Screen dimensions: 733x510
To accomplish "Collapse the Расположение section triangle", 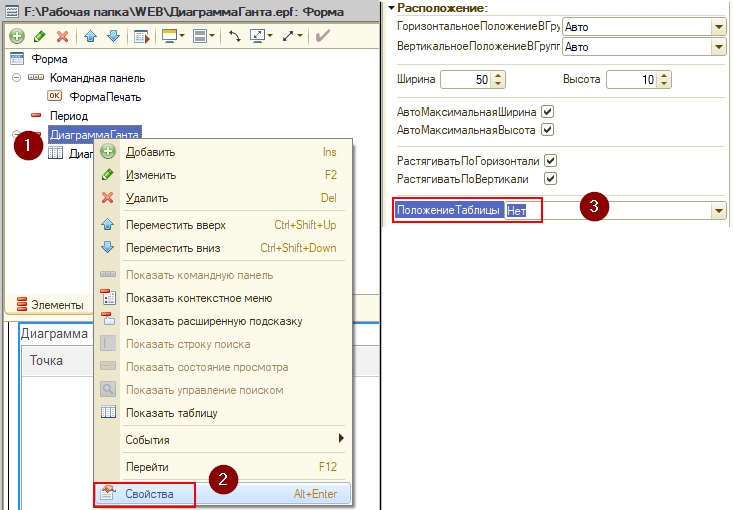I will coord(392,7).
